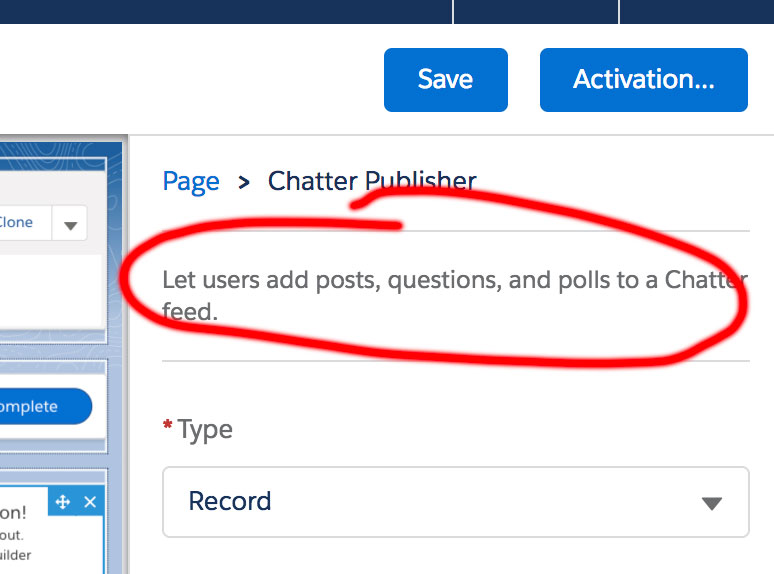
Task: Click the breadcrumb chevron separator
Action: point(244,182)
